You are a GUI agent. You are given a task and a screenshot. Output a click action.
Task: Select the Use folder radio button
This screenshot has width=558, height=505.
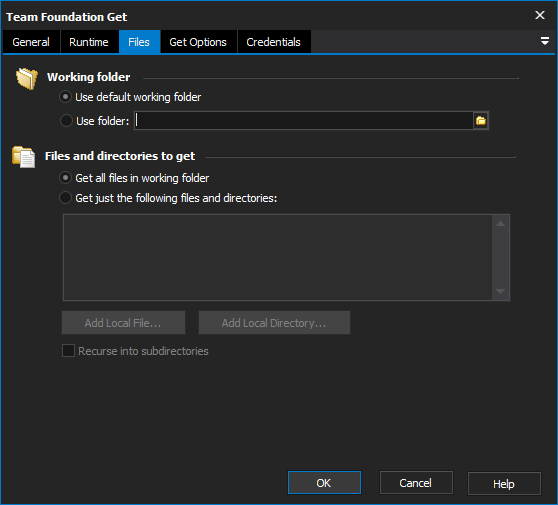[x=66, y=121]
